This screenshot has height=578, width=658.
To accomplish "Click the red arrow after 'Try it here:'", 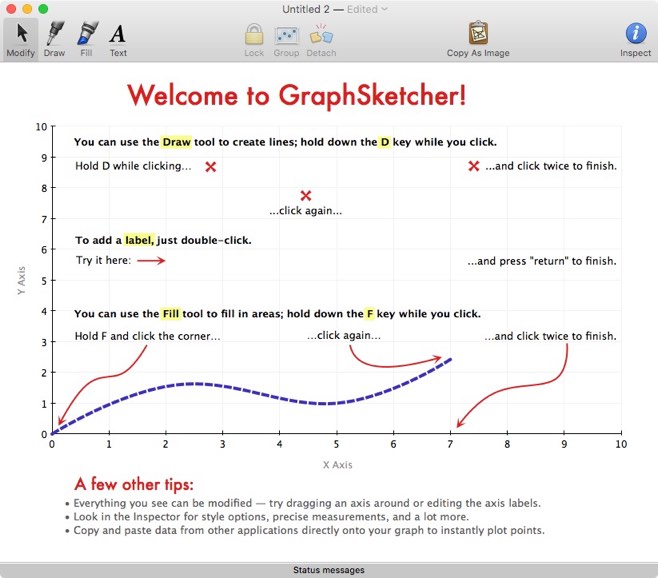I will pyautogui.click(x=151, y=261).
